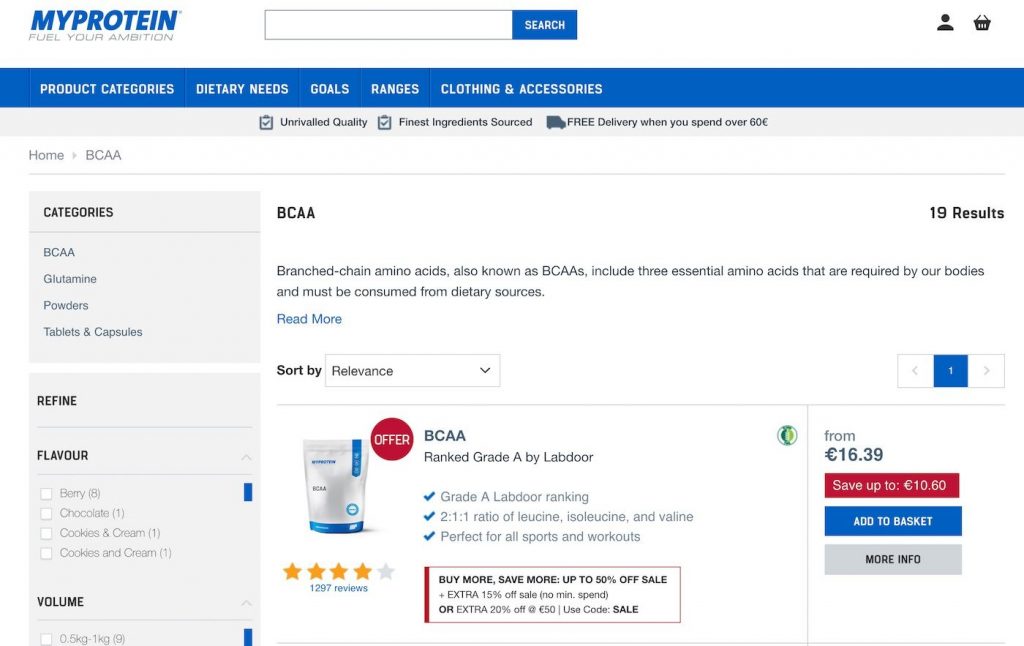This screenshot has width=1024, height=646.
Task: Select the Tablets & Capsules category
Action: point(93,332)
